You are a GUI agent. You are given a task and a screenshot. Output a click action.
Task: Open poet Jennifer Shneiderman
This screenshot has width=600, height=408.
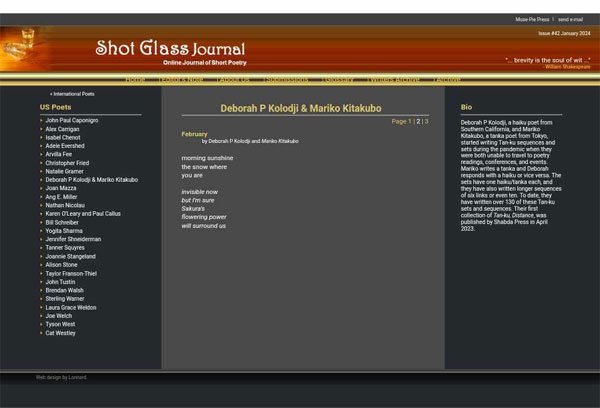[x=73, y=239]
